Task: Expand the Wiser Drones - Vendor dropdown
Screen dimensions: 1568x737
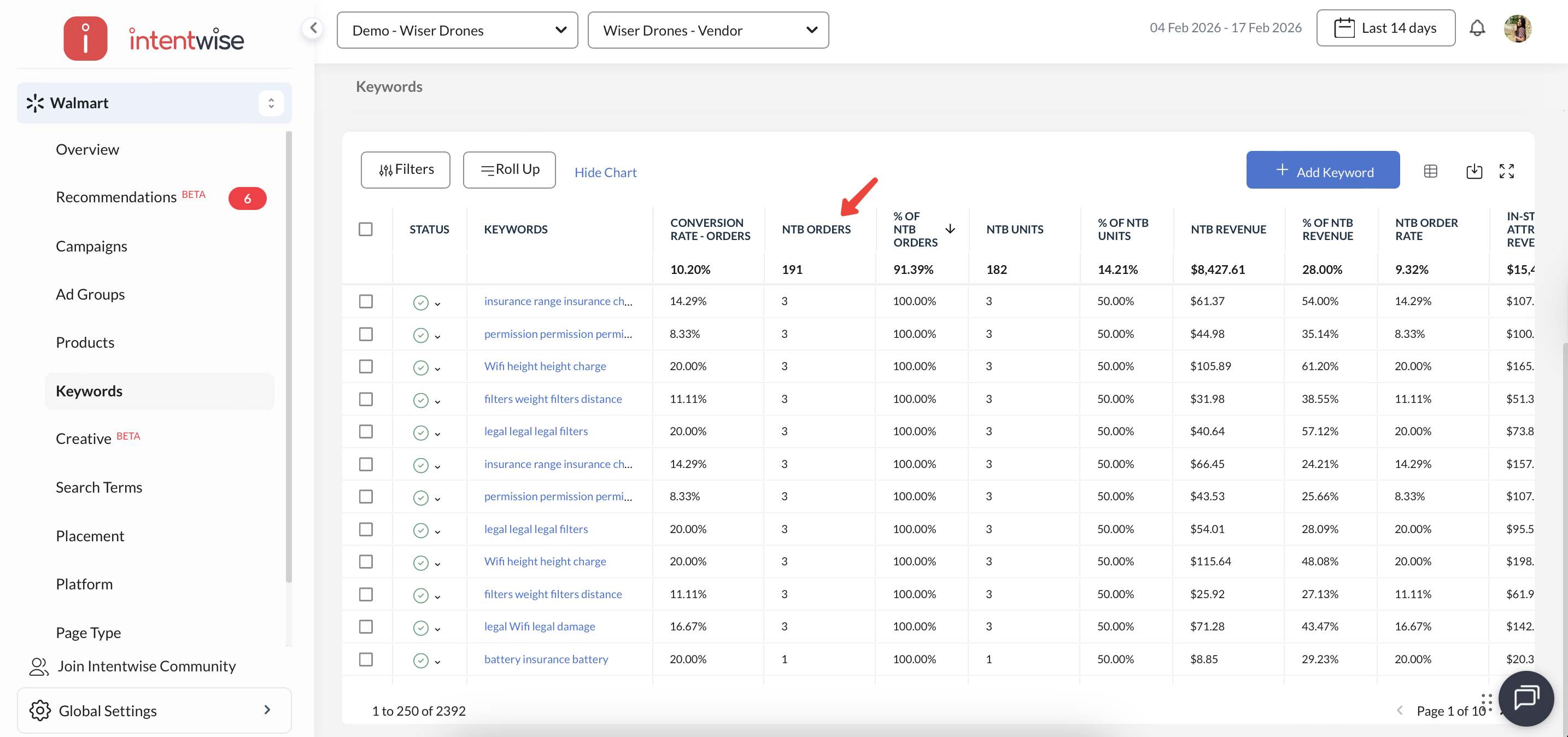Action: click(x=707, y=31)
